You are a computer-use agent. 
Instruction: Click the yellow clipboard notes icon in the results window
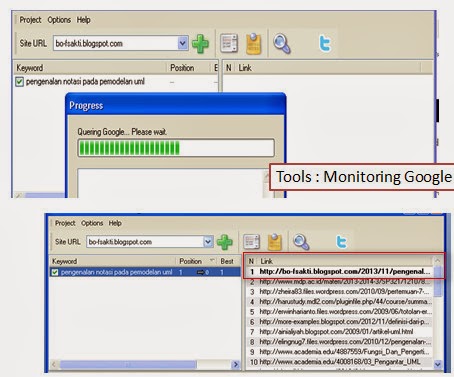pyautogui.click(x=275, y=242)
